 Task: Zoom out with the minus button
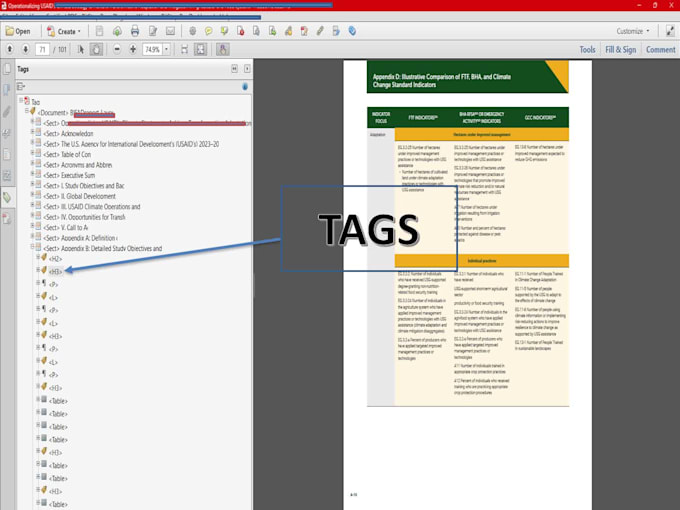(117, 49)
